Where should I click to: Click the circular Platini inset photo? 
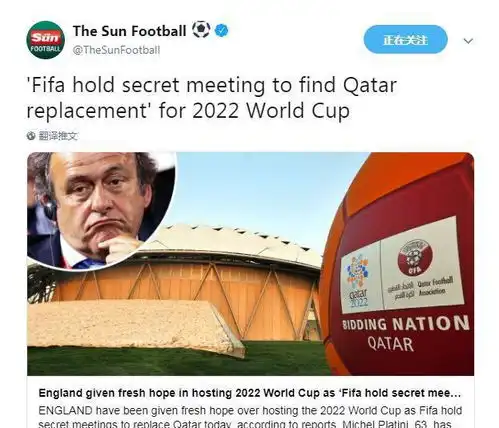[101, 209]
